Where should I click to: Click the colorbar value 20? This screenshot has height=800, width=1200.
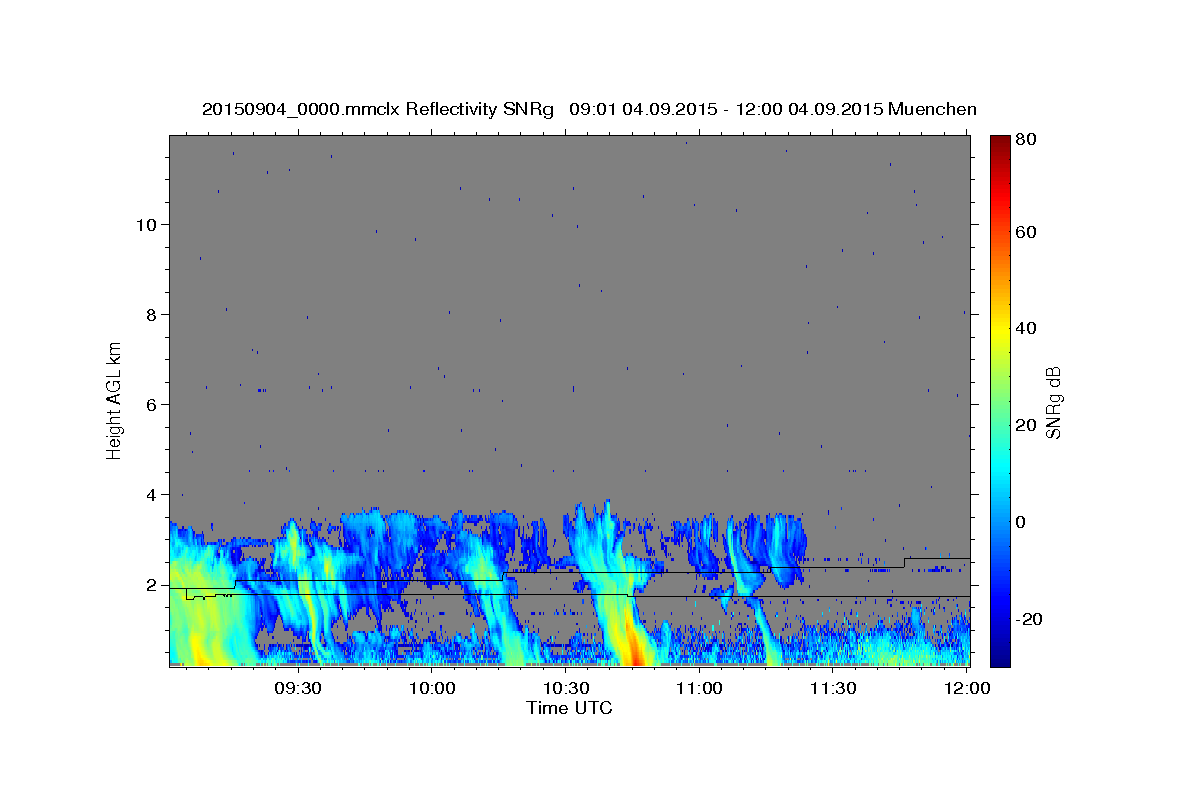[1028, 425]
